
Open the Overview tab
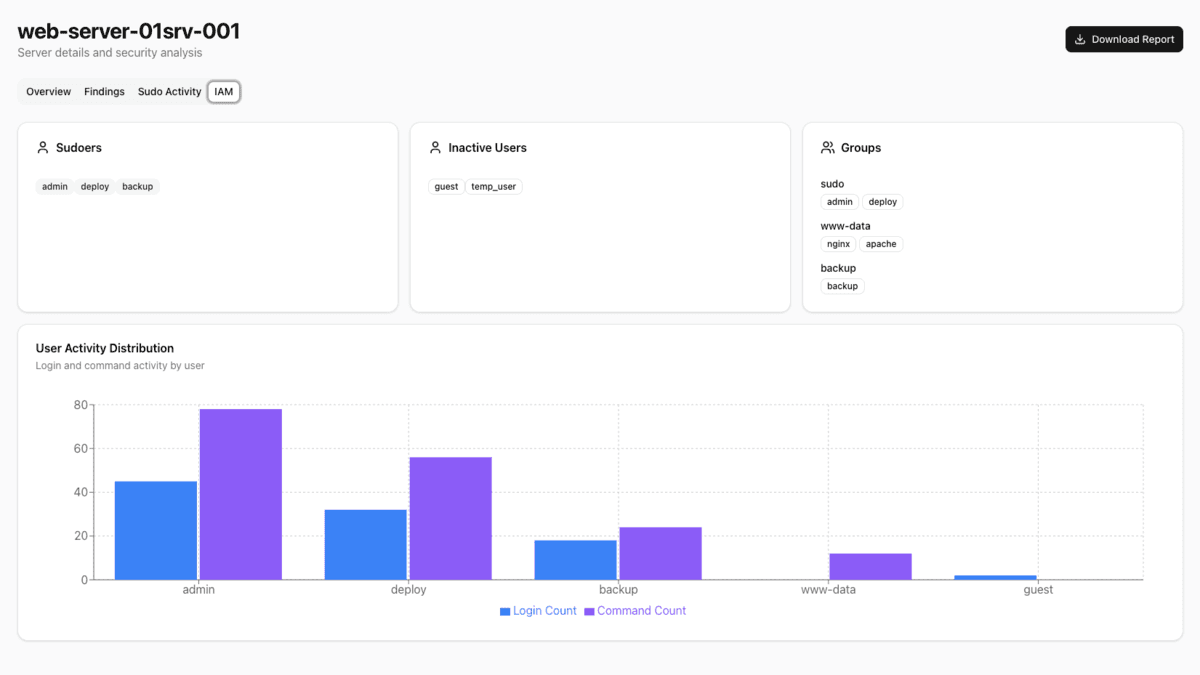48,91
